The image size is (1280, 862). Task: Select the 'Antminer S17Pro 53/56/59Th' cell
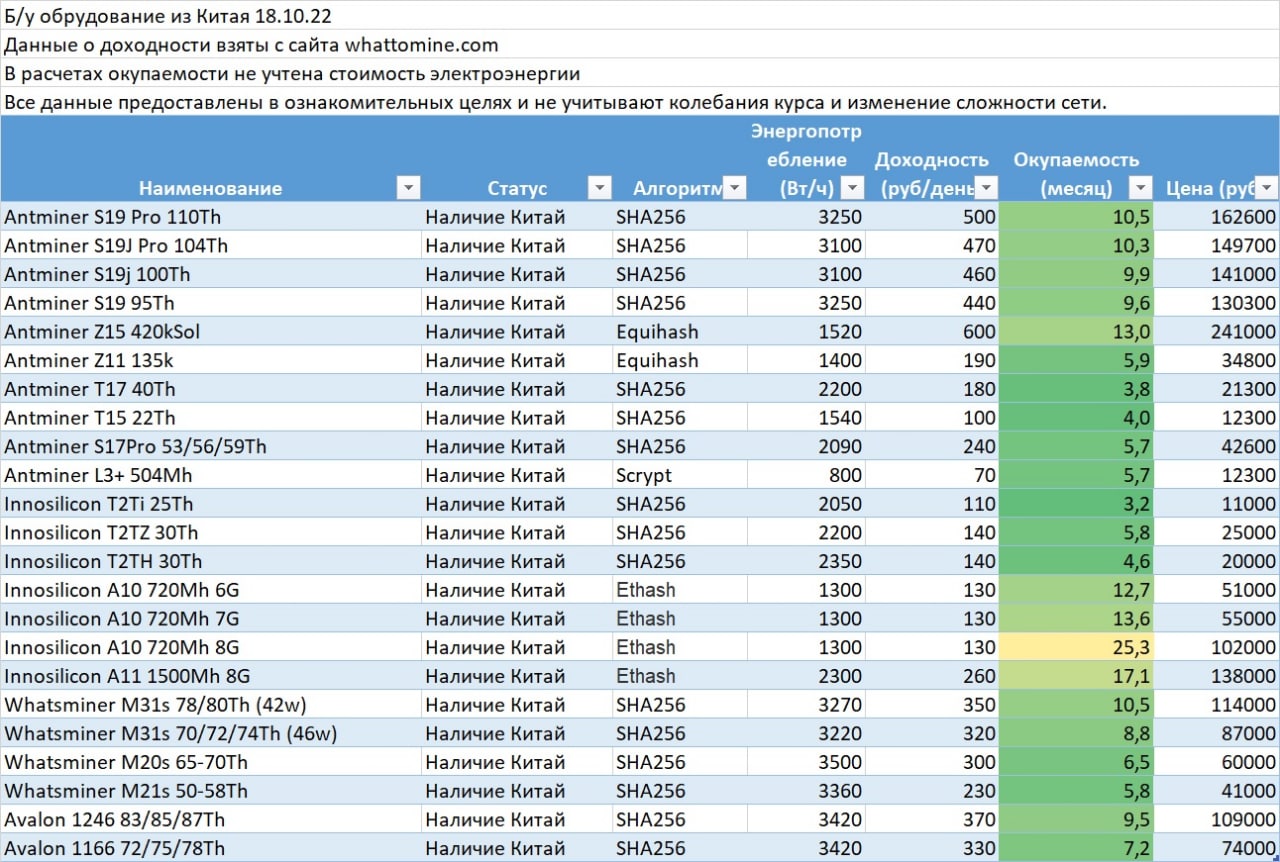tap(210, 447)
